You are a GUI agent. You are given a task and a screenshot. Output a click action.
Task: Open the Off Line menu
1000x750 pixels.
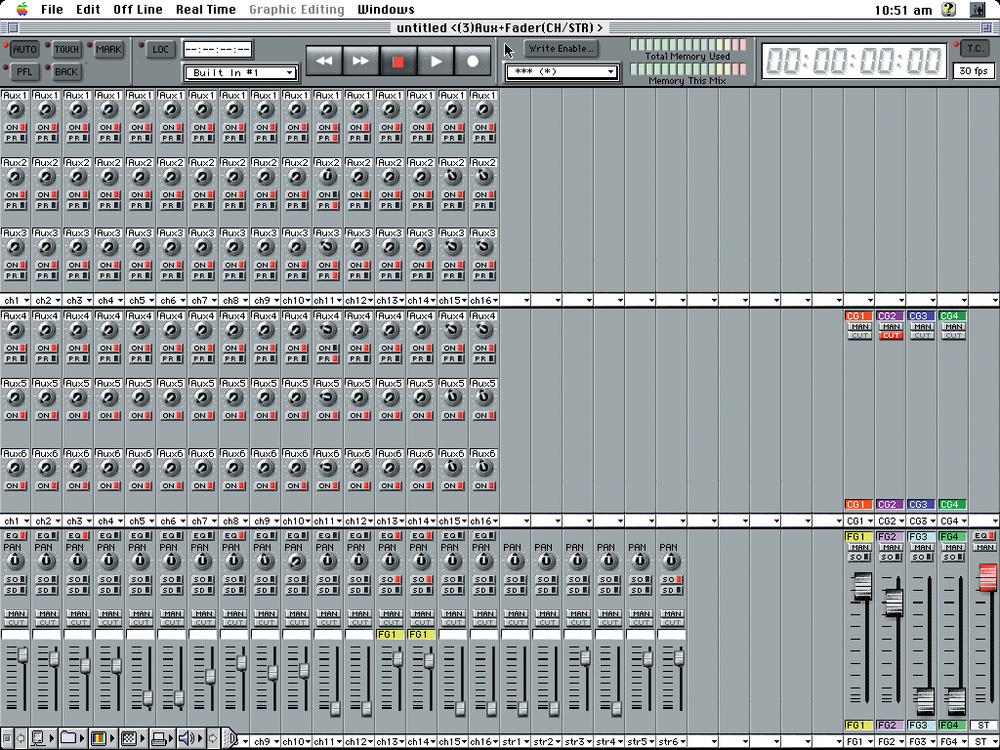[137, 10]
